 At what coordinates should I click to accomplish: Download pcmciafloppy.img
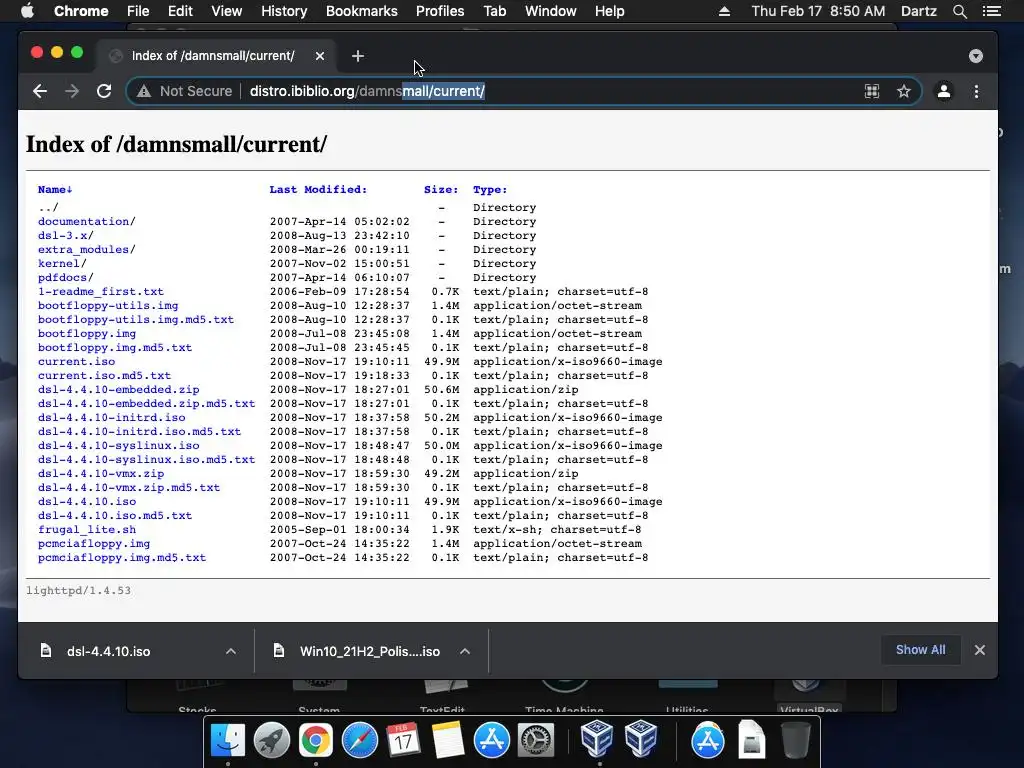[x=94, y=544]
